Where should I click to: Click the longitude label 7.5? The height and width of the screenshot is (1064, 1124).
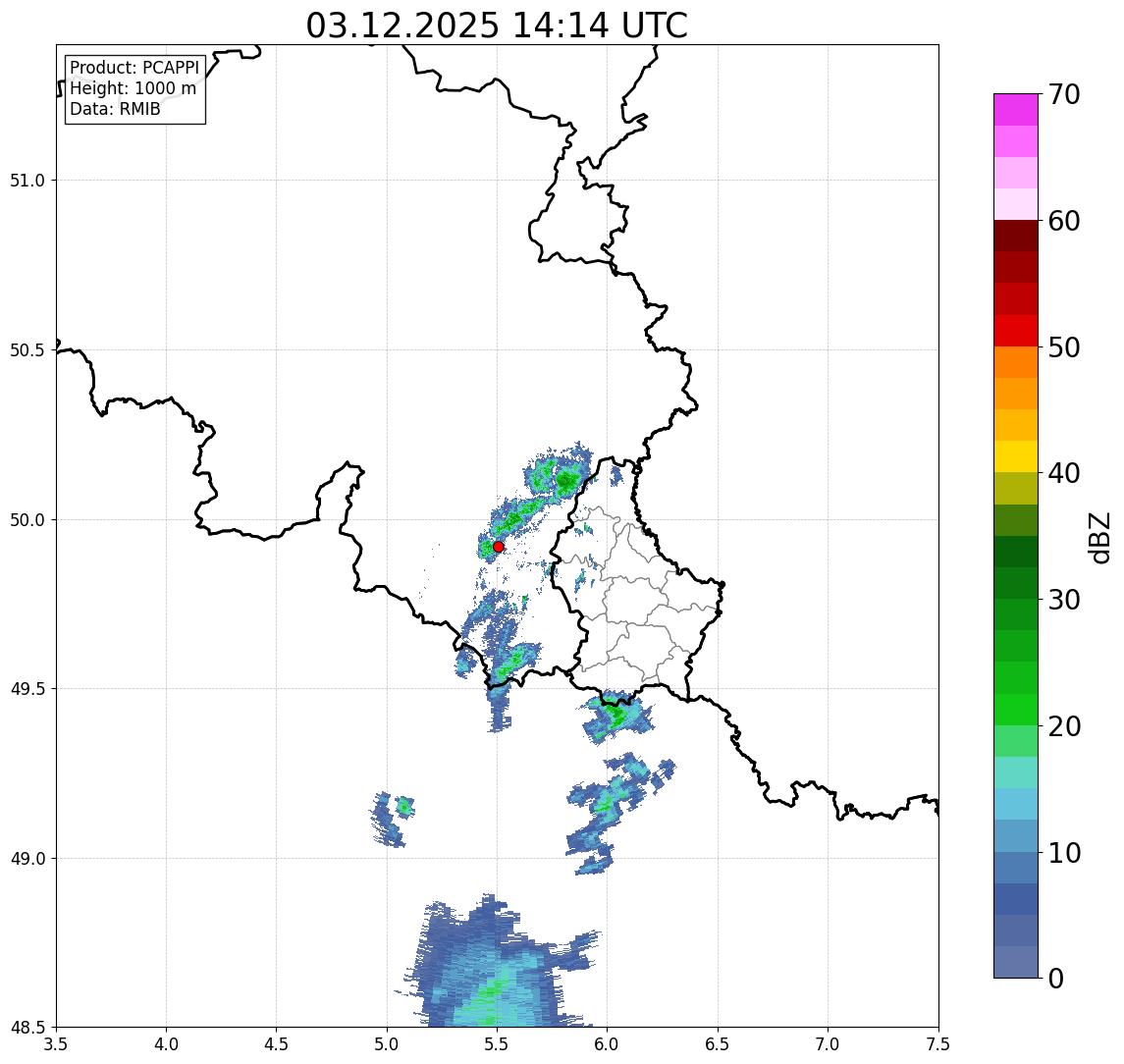(938, 1044)
